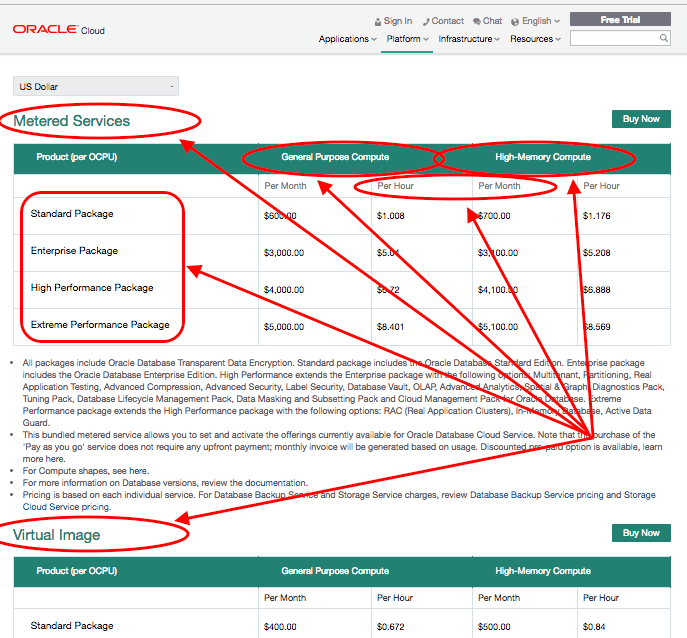This screenshot has height=638, width=687.
Task: Expand the Infrastructure menu
Action: (x=469, y=39)
